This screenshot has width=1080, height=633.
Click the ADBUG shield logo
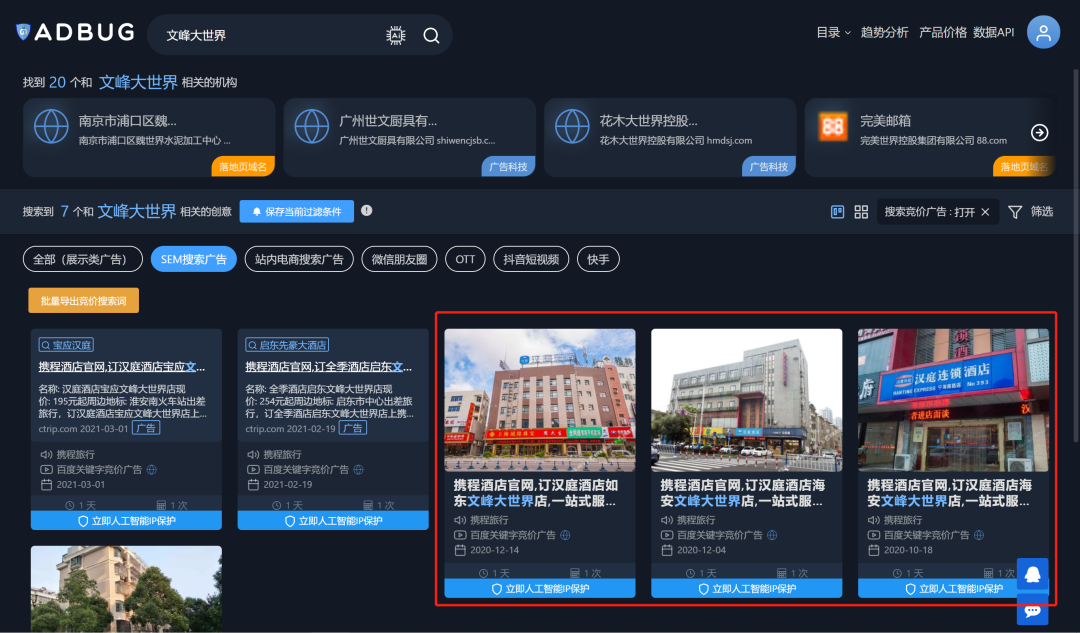point(23,32)
